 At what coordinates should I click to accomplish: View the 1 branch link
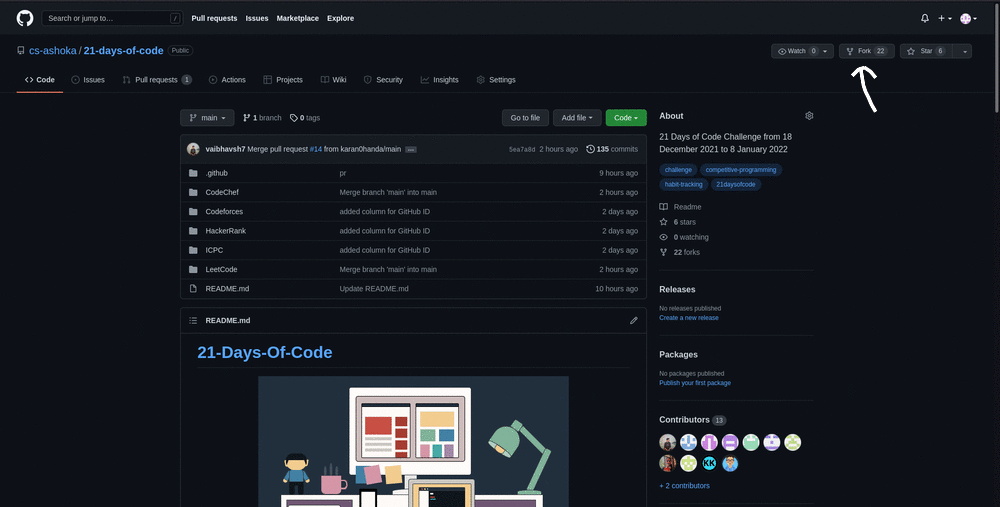click(262, 118)
